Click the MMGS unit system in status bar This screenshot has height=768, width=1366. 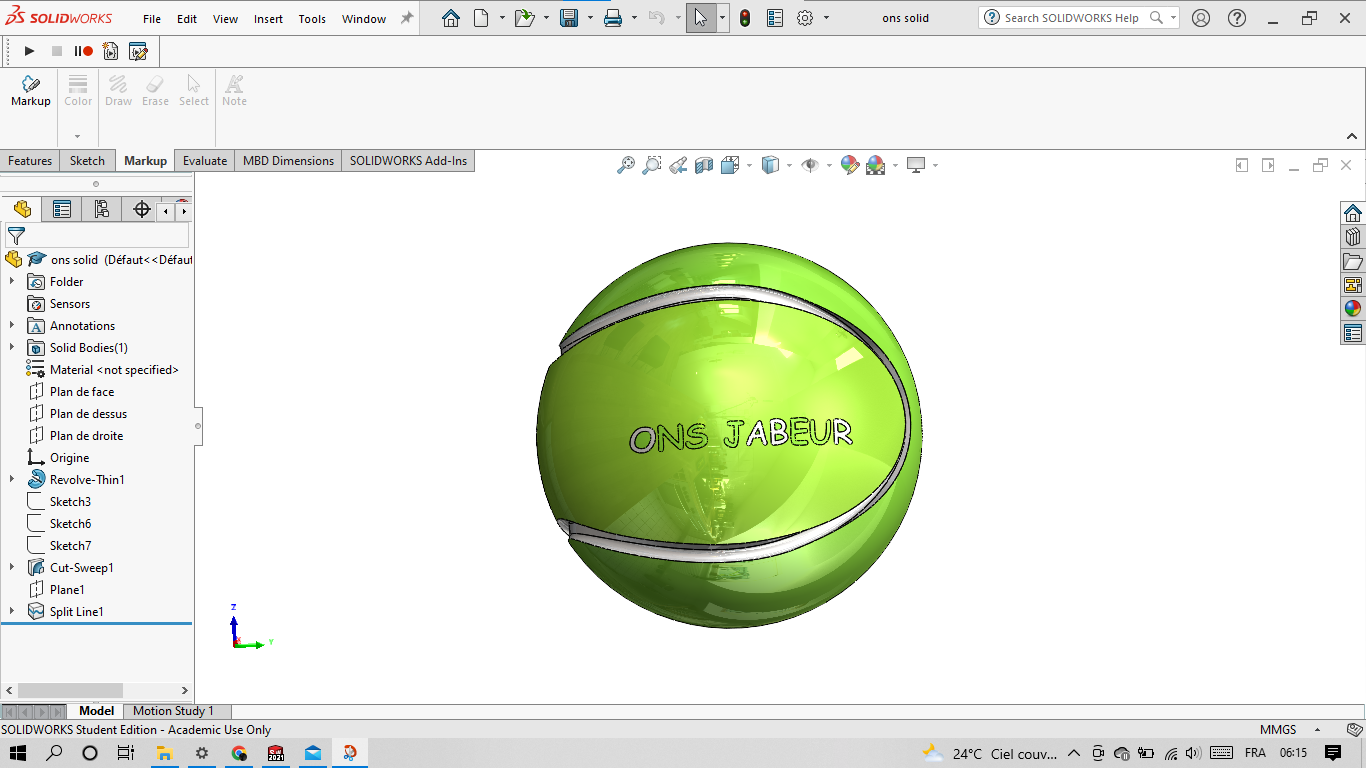tap(1278, 730)
